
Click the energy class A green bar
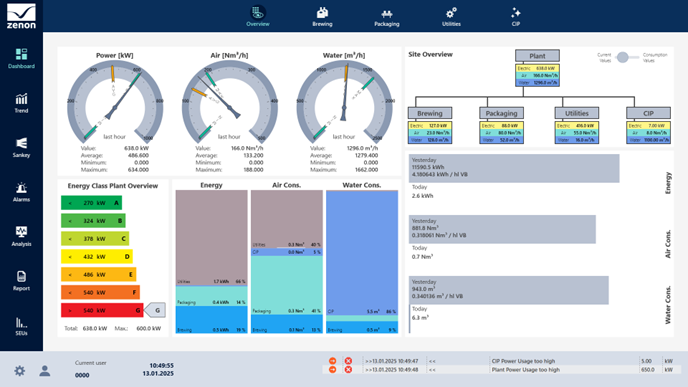[x=91, y=203]
